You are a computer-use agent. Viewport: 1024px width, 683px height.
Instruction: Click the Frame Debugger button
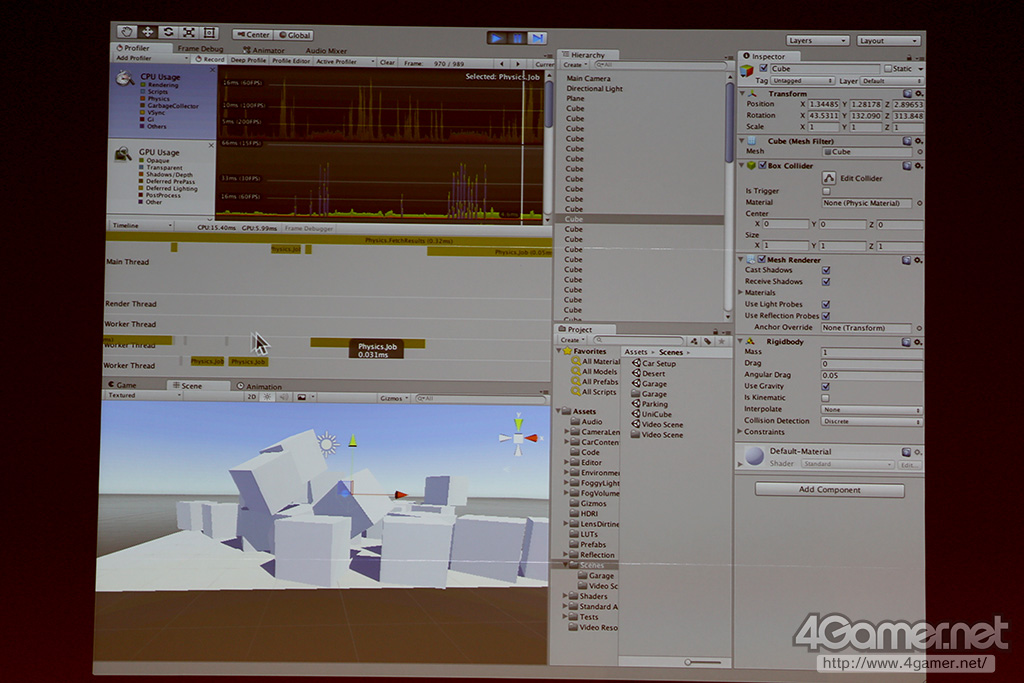(x=309, y=229)
